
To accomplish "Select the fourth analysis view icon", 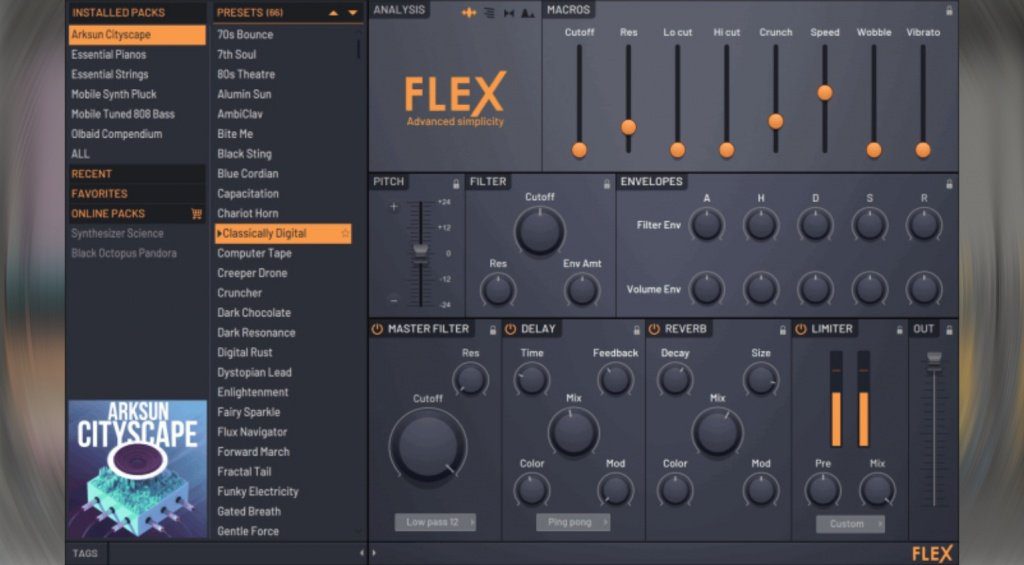I will click(528, 12).
